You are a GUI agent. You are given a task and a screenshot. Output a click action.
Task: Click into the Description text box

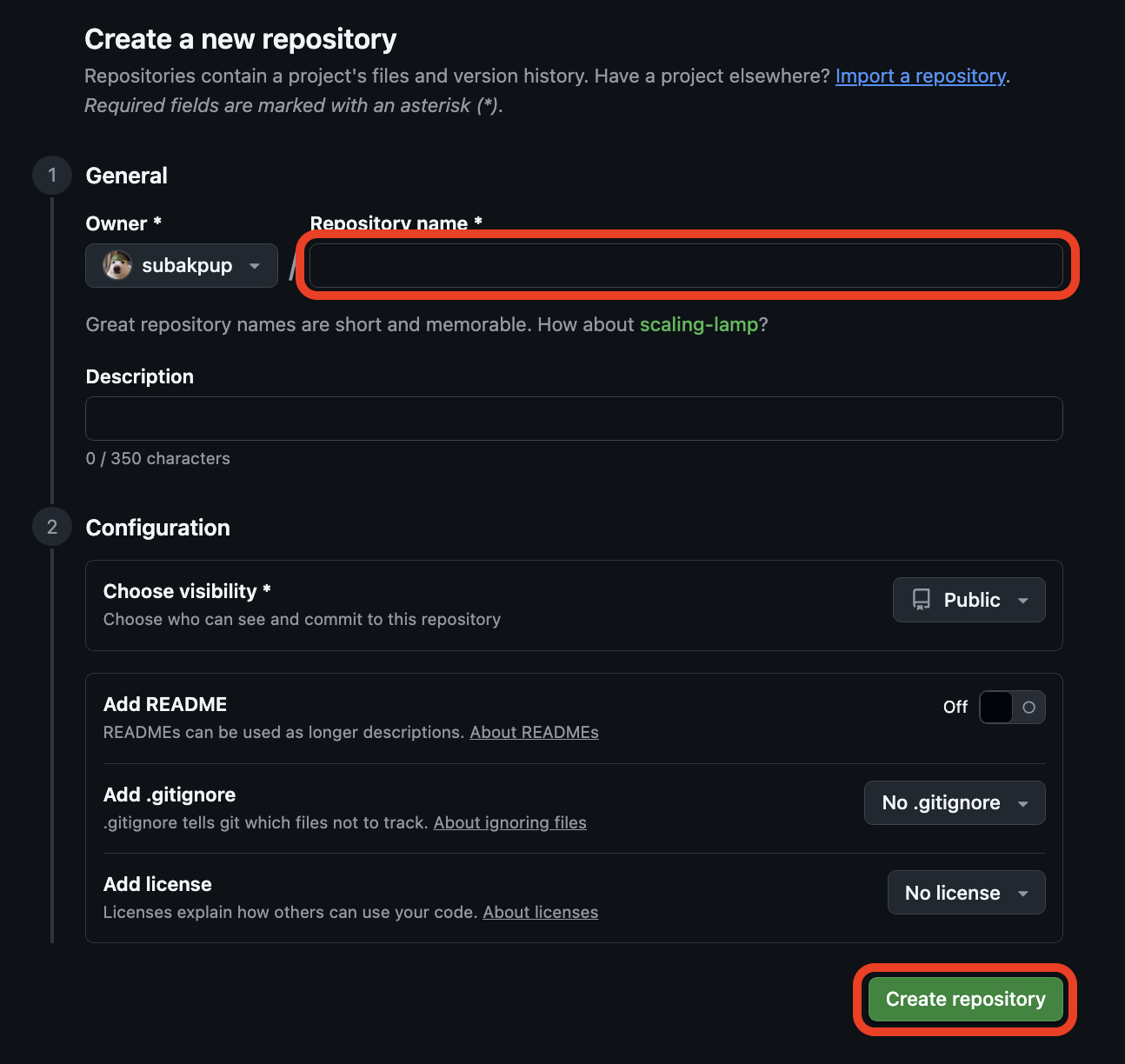574,419
